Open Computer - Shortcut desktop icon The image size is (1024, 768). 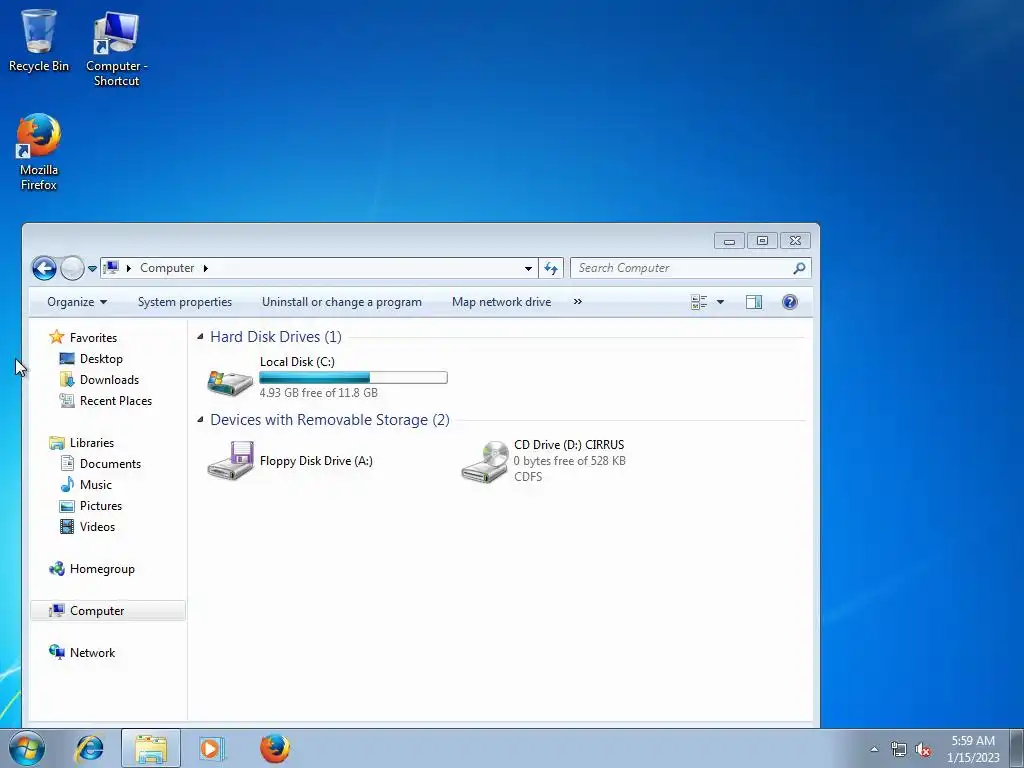116,48
